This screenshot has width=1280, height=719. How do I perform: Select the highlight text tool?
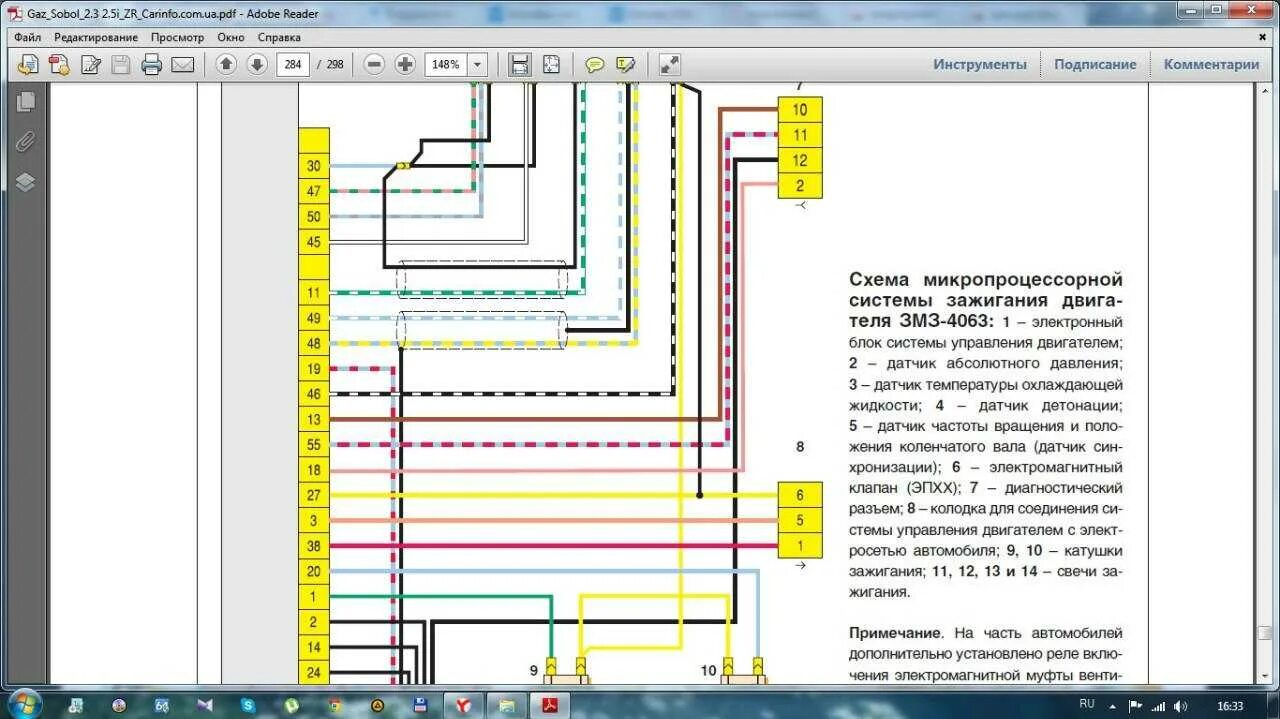click(x=626, y=64)
